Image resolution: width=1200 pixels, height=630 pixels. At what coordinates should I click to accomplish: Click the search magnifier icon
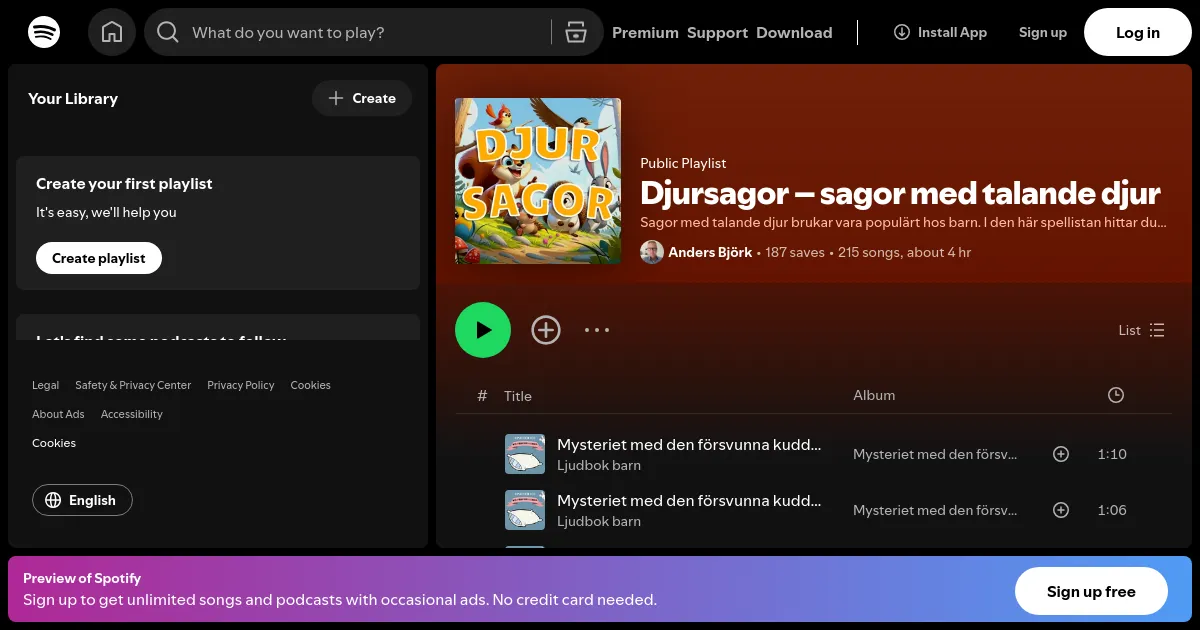click(168, 31)
